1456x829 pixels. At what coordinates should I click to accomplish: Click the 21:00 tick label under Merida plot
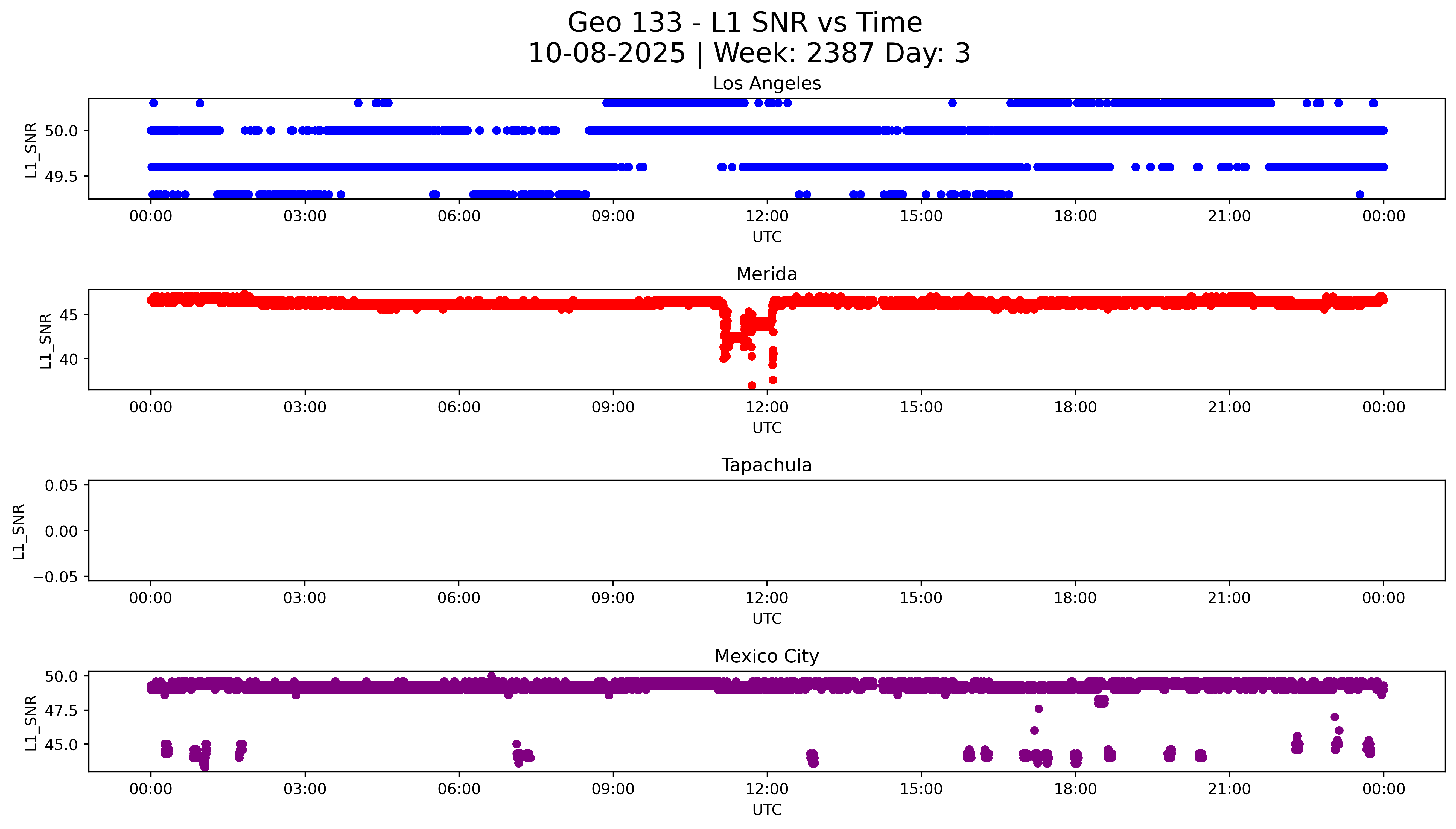pyautogui.click(x=1229, y=407)
